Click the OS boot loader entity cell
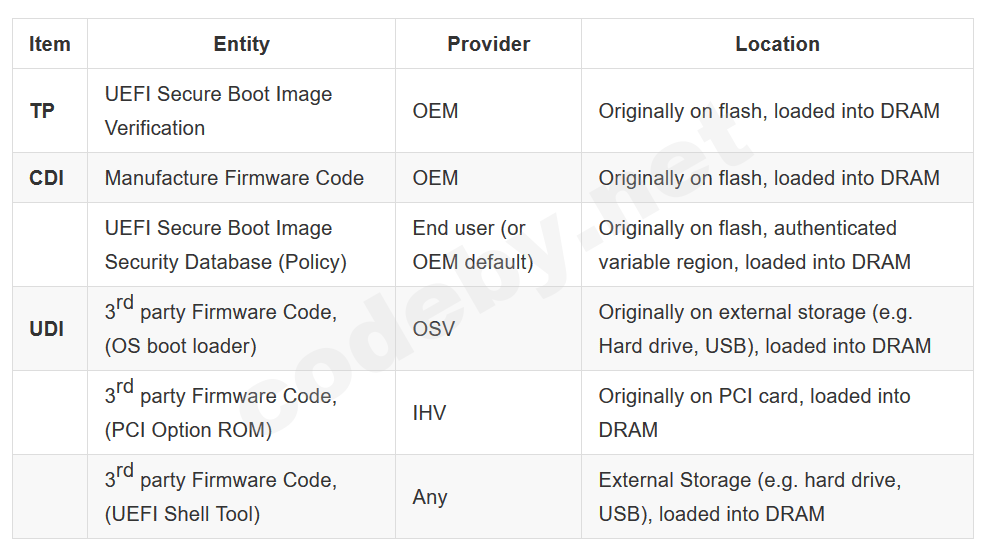987x557 pixels. pyautogui.click(x=221, y=329)
